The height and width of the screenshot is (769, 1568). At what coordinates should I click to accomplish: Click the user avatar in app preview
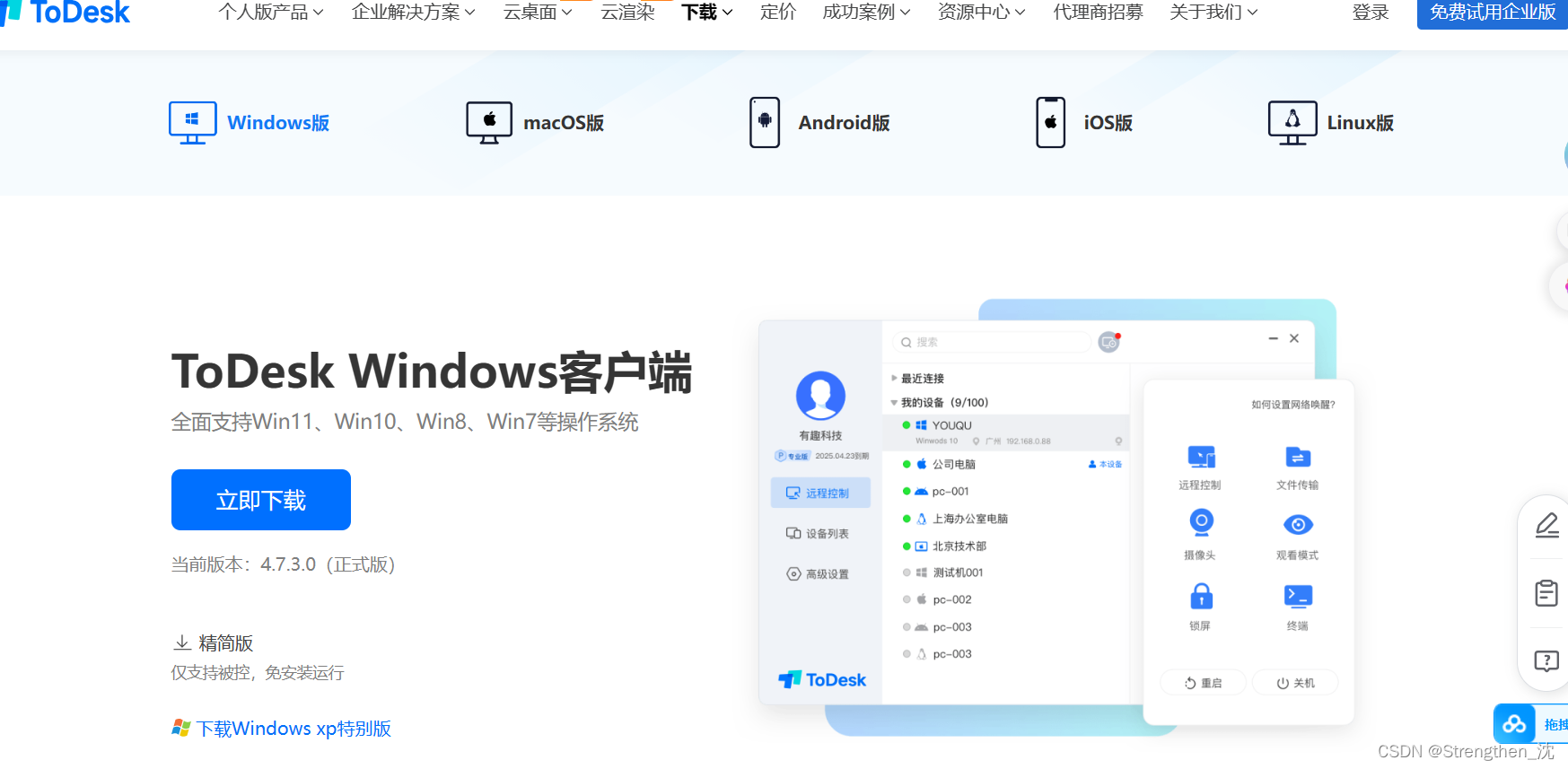(x=820, y=396)
